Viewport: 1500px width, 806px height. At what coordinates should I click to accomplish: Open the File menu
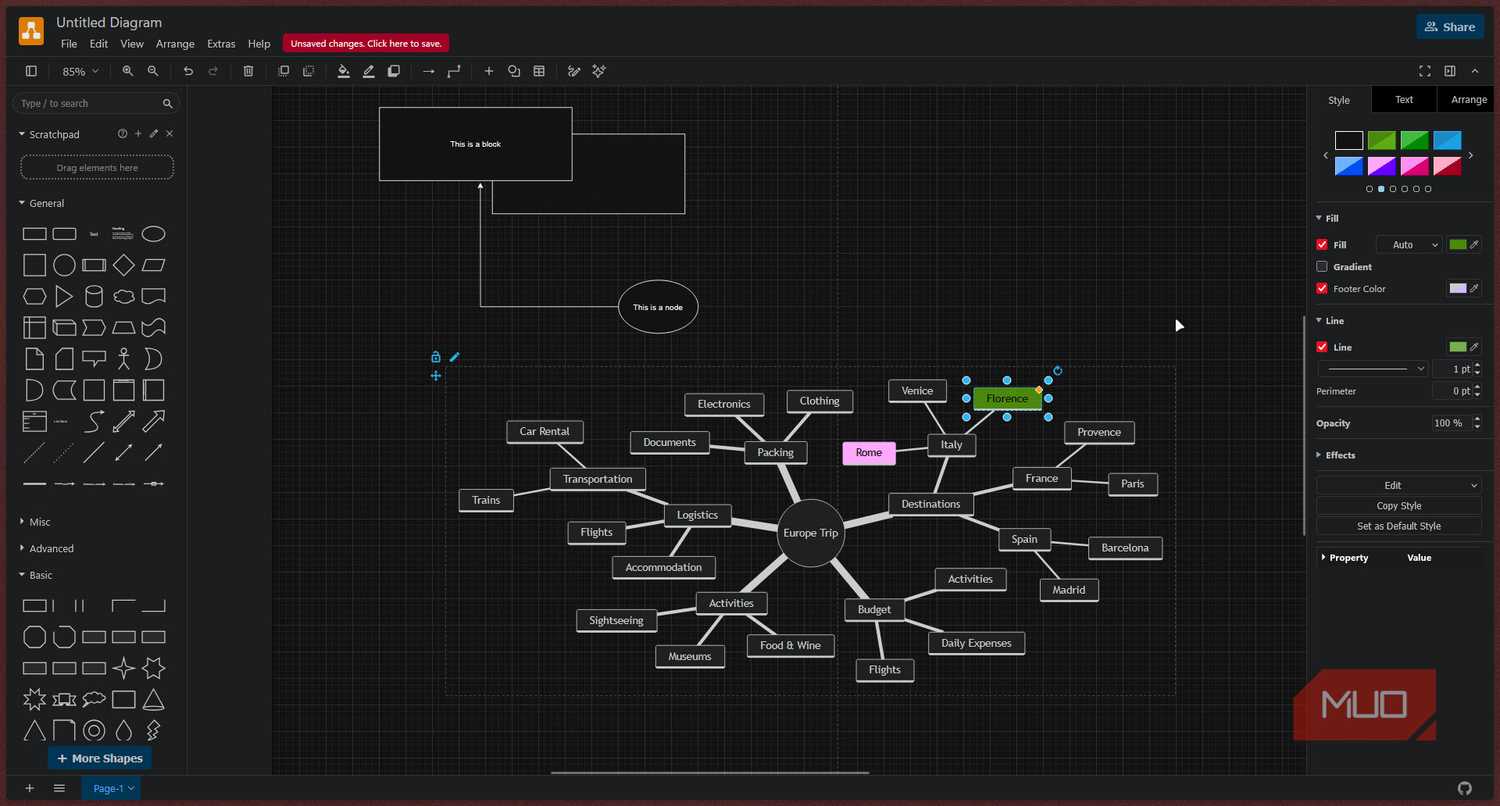(69, 44)
